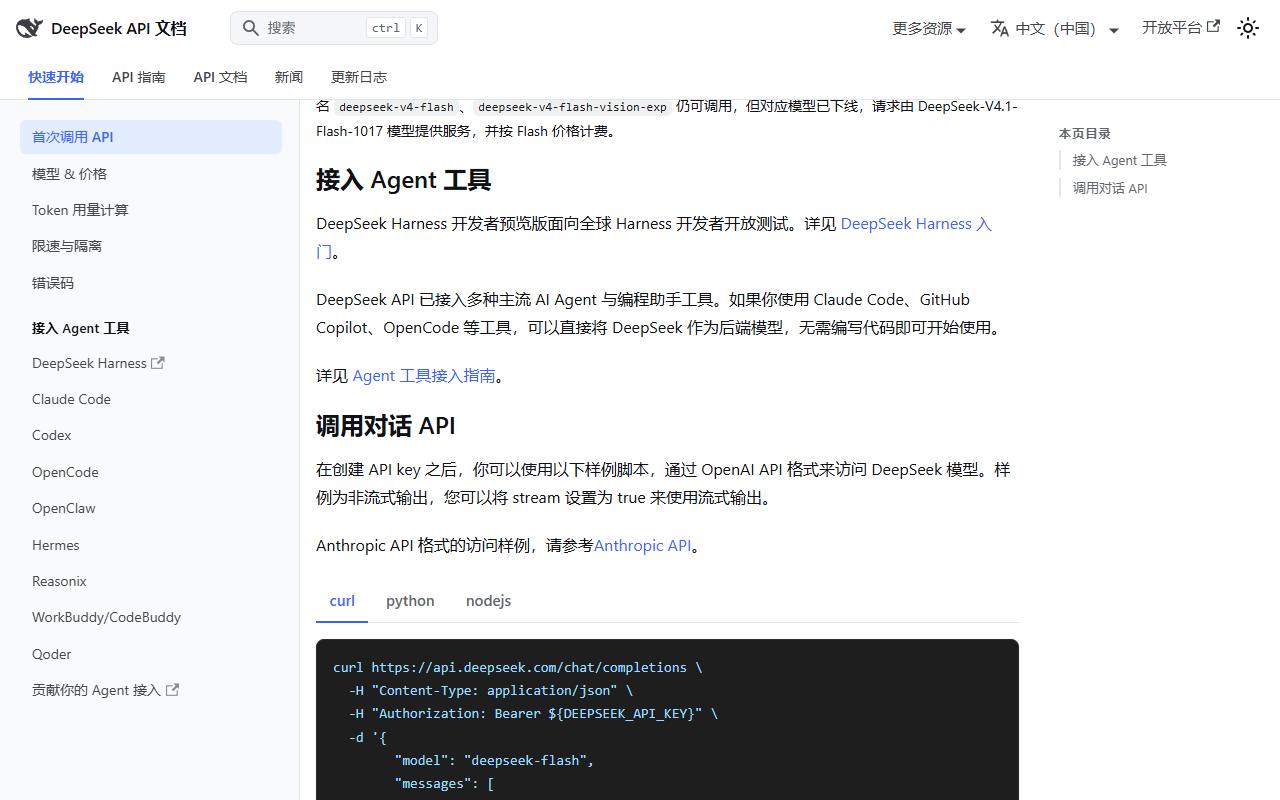The image size is (1280, 800).
Task: Open 错误码 sidebar page
Action: [x=151, y=283]
